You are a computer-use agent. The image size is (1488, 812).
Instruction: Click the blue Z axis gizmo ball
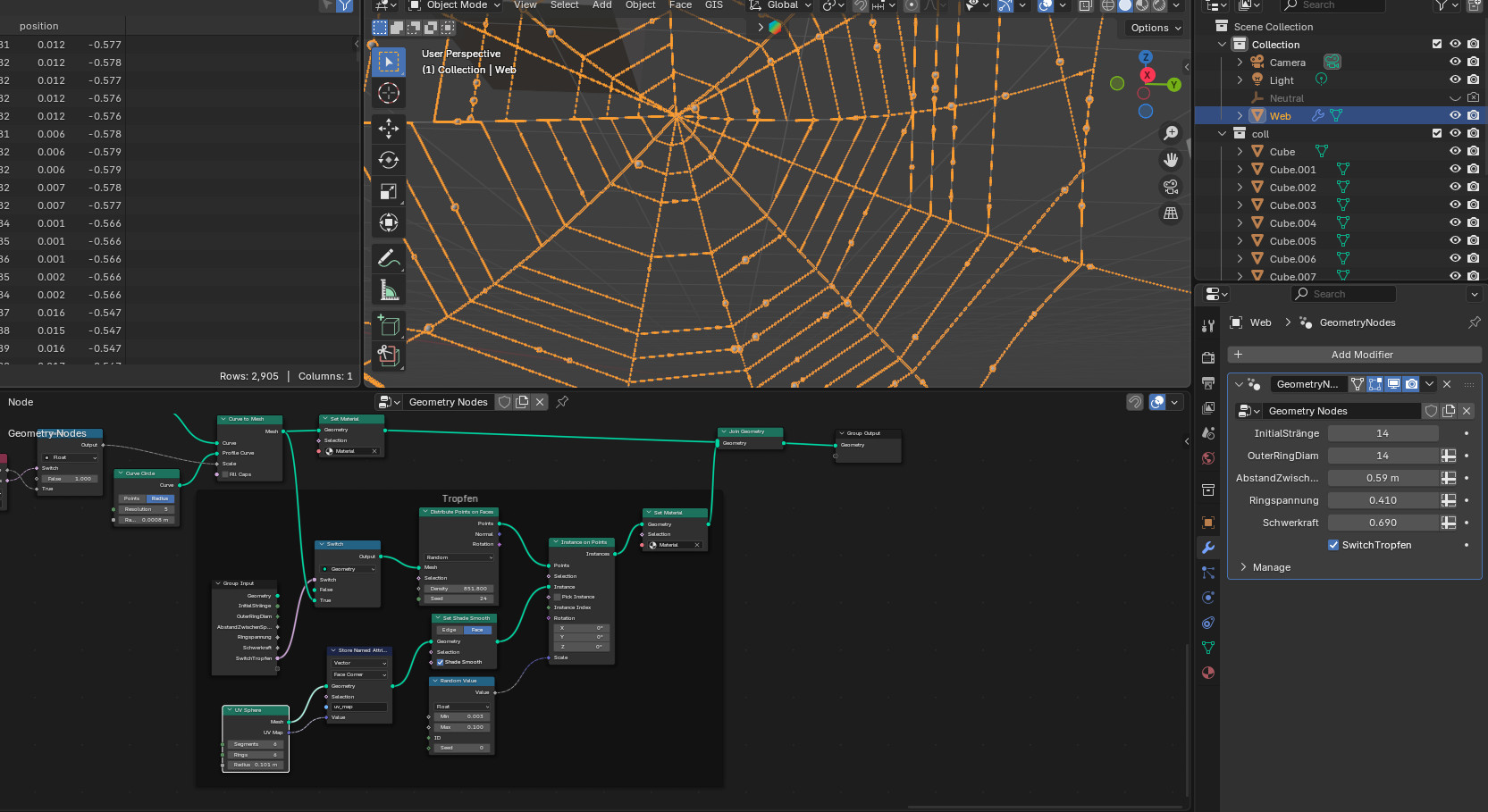(x=1146, y=57)
